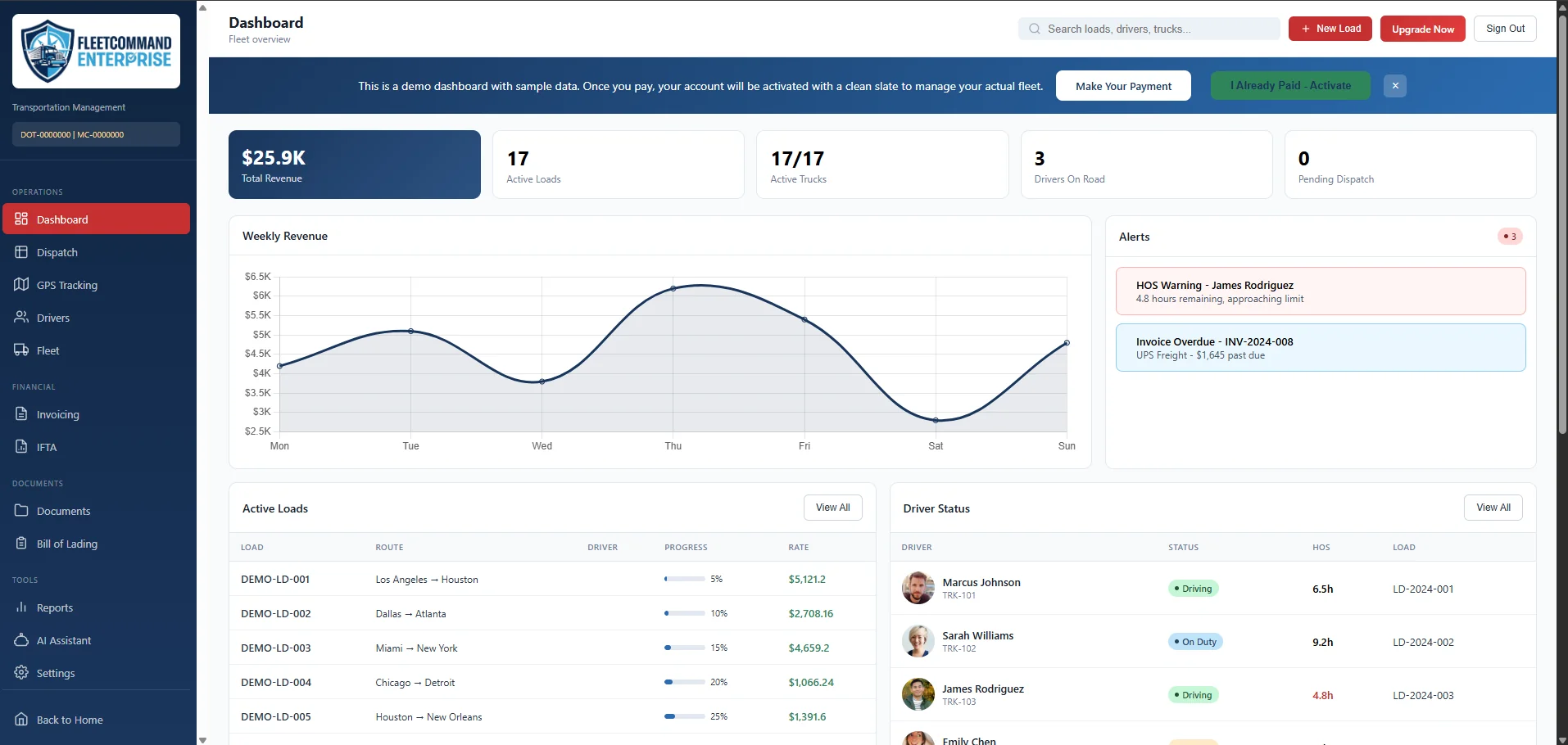Click the Settings gear icon
The width and height of the screenshot is (1568, 745).
pyautogui.click(x=21, y=672)
